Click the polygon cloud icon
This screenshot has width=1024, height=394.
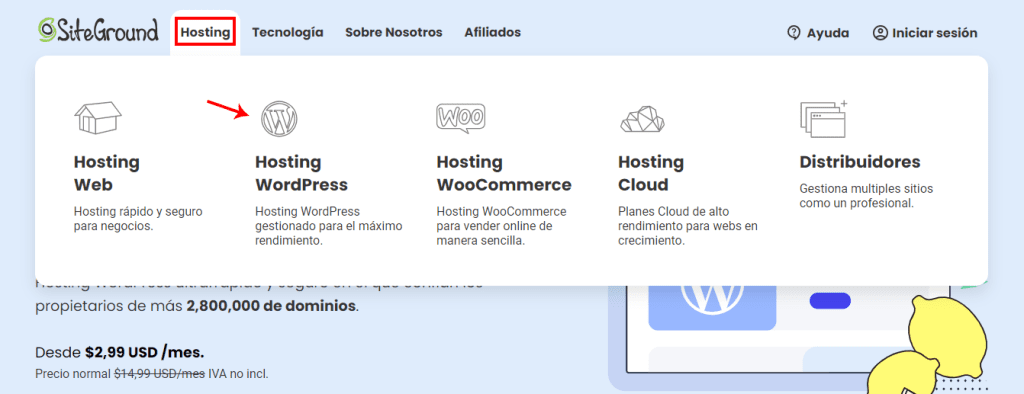tap(642, 119)
